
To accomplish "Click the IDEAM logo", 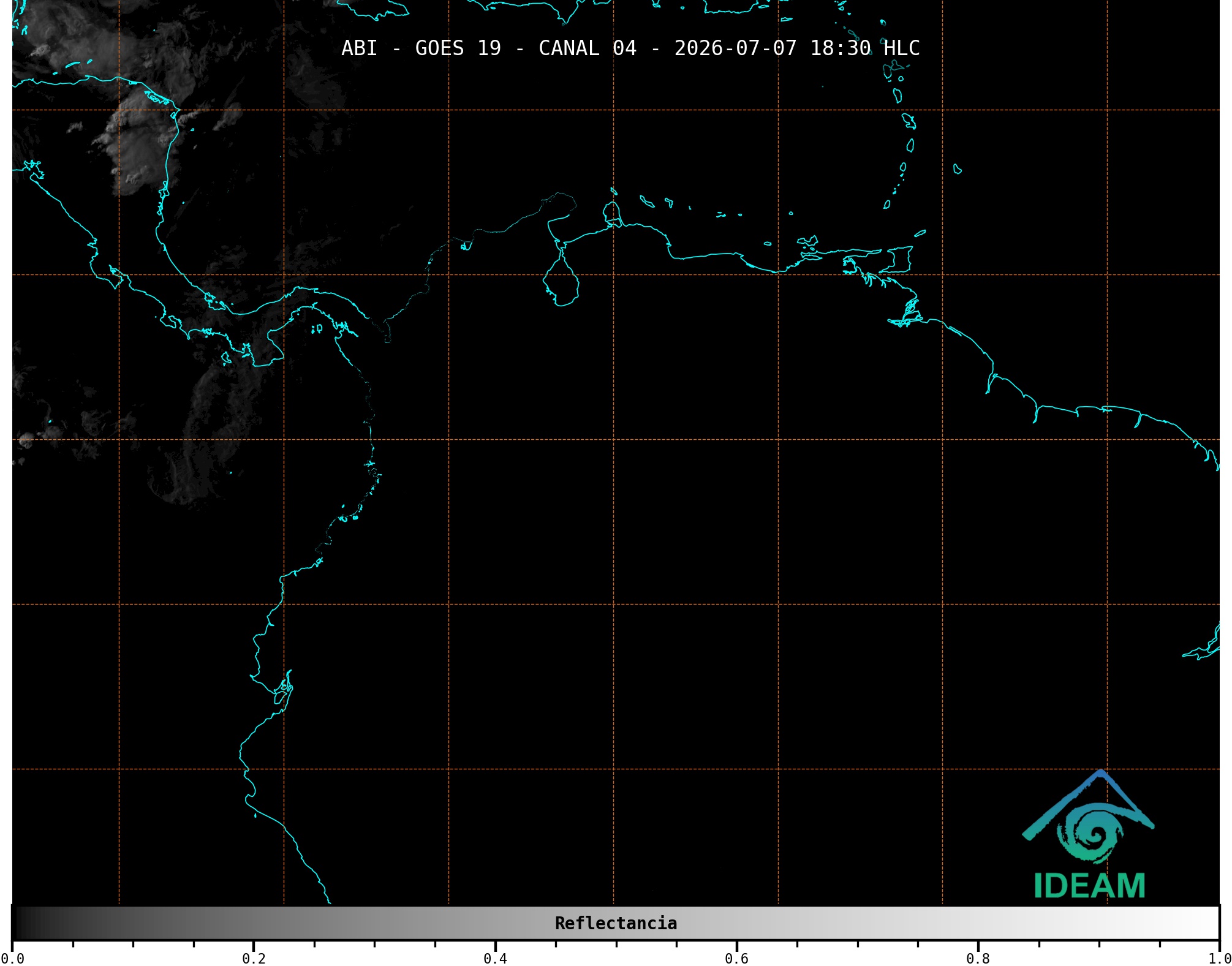I will click(x=1089, y=834).
